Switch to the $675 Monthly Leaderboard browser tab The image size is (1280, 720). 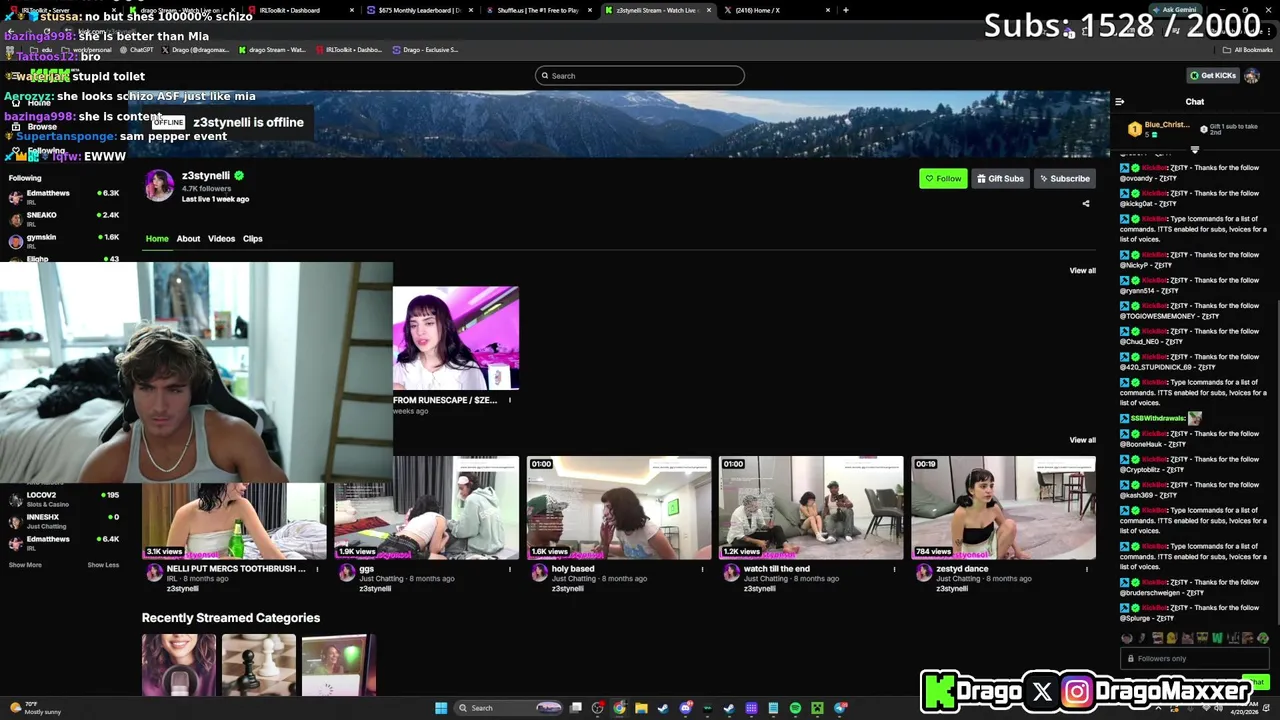point(419,10)
